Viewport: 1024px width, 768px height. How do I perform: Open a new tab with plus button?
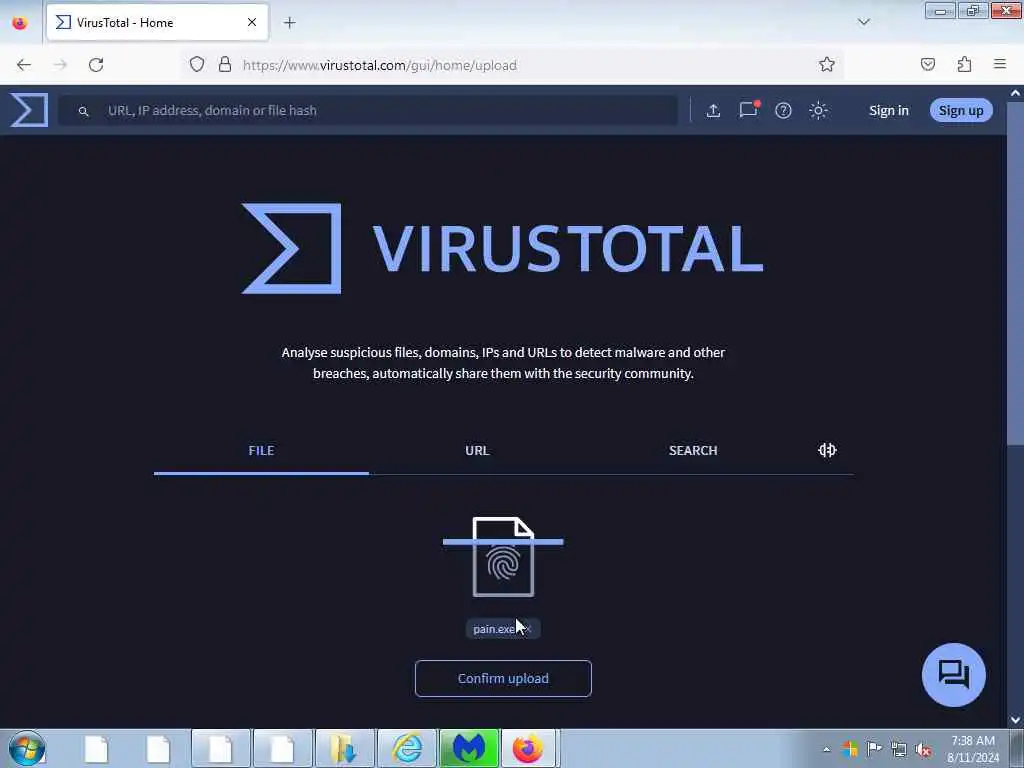click(x=289, y=23)
